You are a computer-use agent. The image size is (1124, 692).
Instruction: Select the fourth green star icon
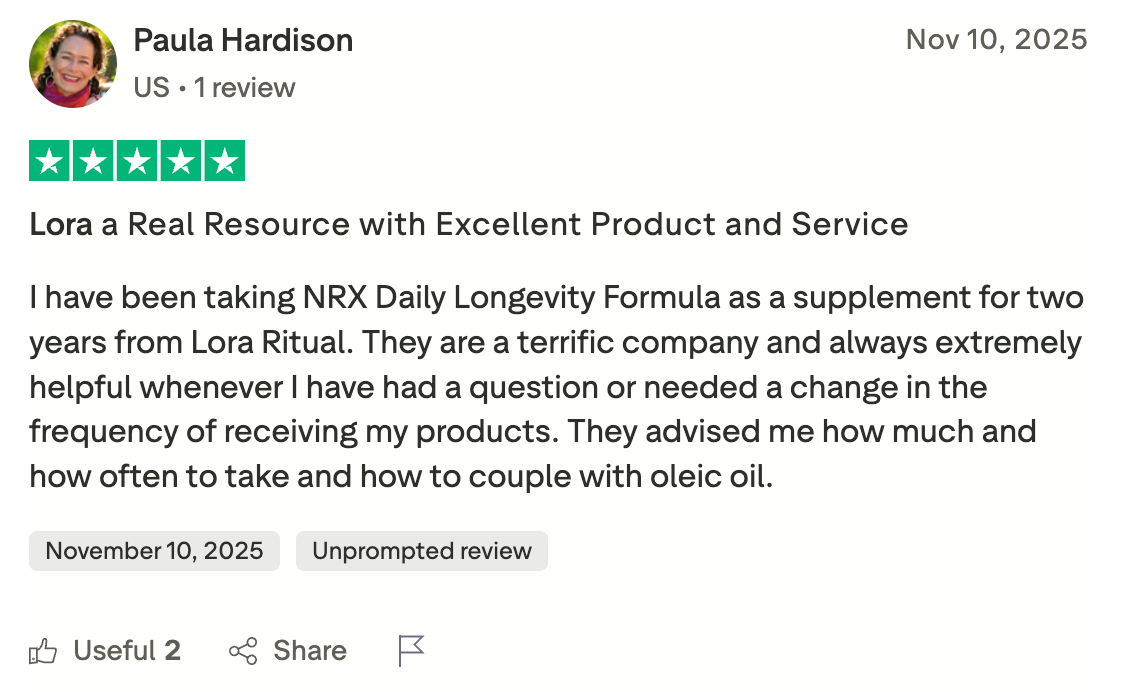178,159
